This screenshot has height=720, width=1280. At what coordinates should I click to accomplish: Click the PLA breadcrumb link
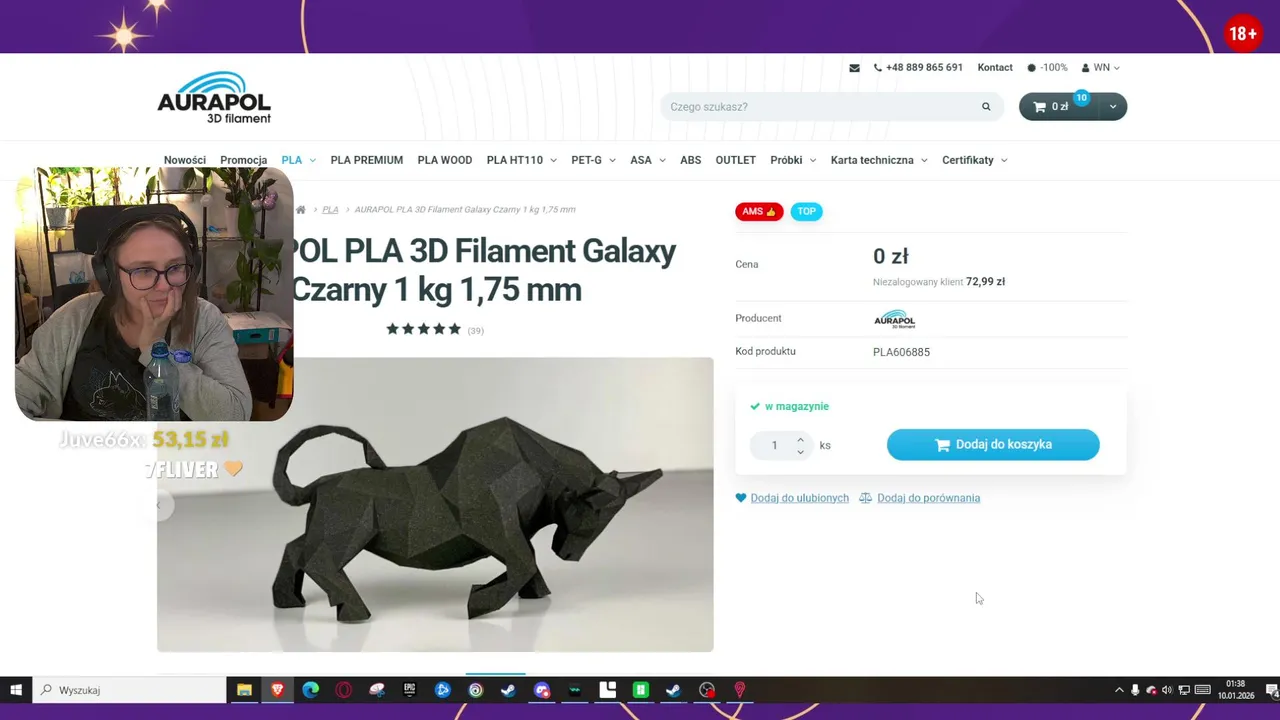[330, 210]
